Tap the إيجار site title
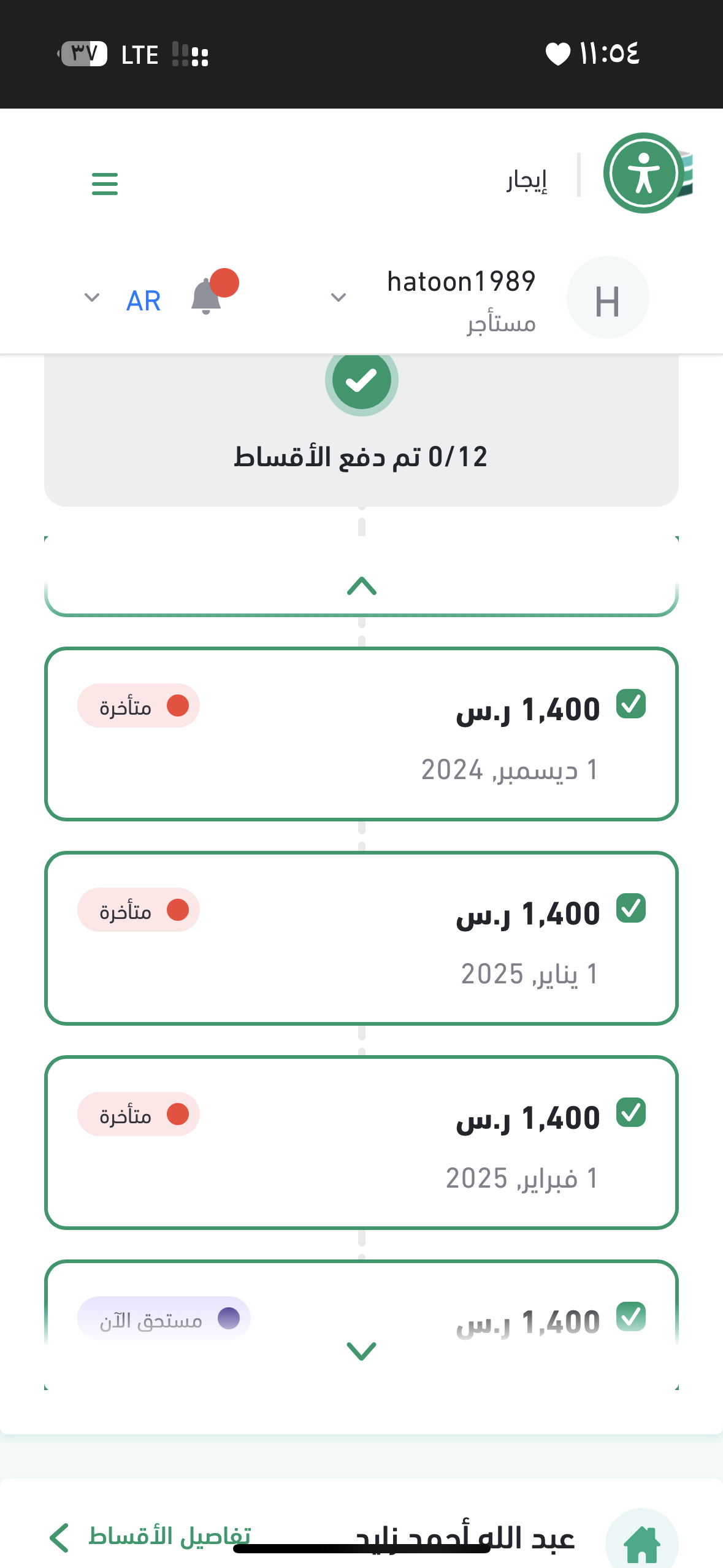The height and width of the screenshot is (1568, 723). click(526, 180)
